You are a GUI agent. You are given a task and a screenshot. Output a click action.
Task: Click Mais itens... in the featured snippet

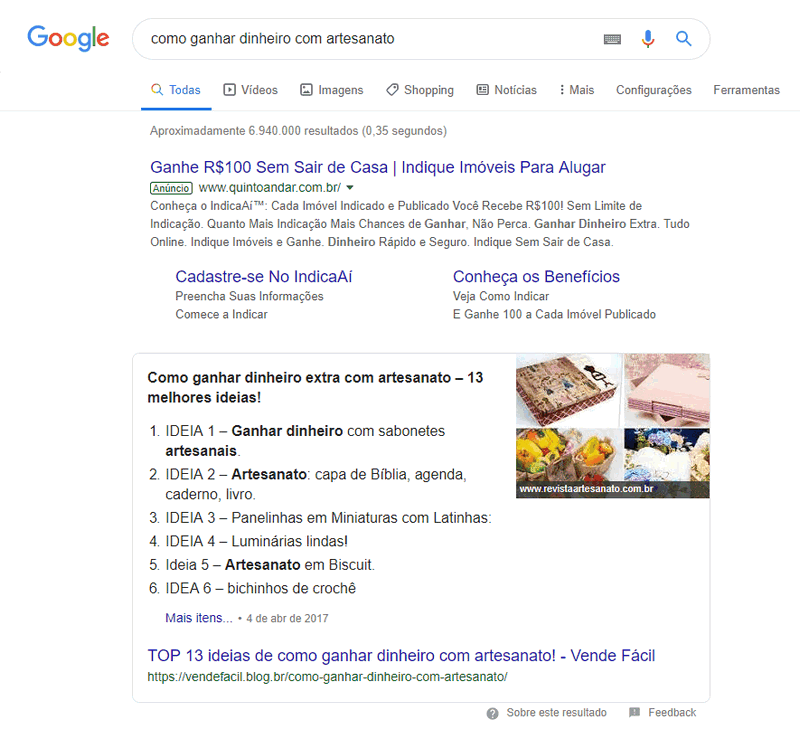tap(199, 618)
